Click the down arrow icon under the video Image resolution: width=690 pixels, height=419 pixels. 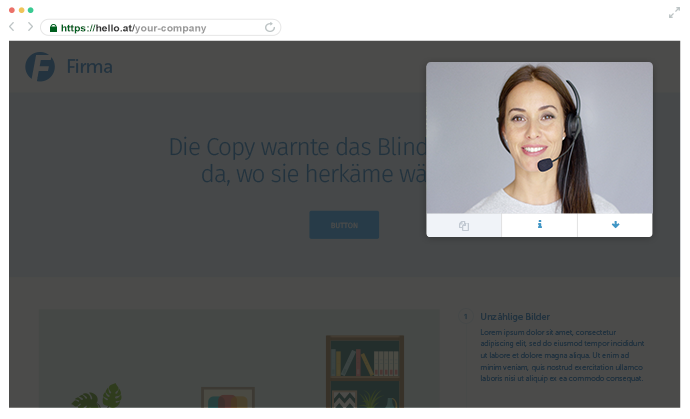coord(615,225)
